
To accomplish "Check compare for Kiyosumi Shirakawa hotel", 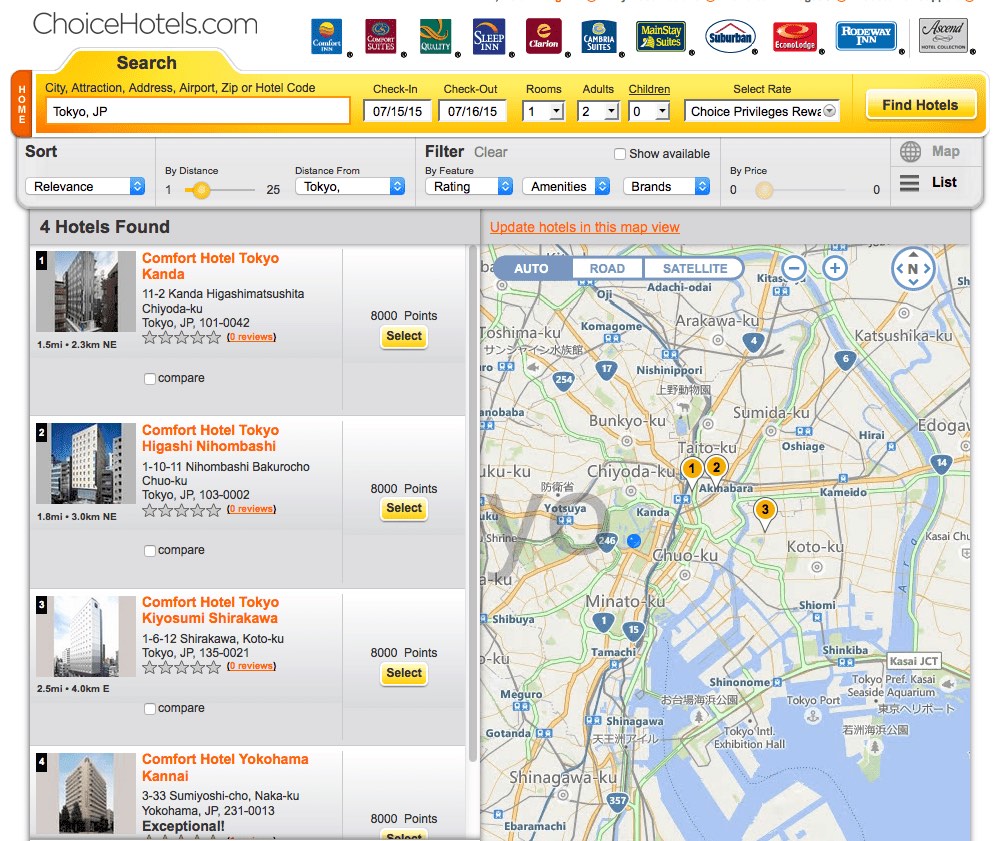I will [150, 708].
